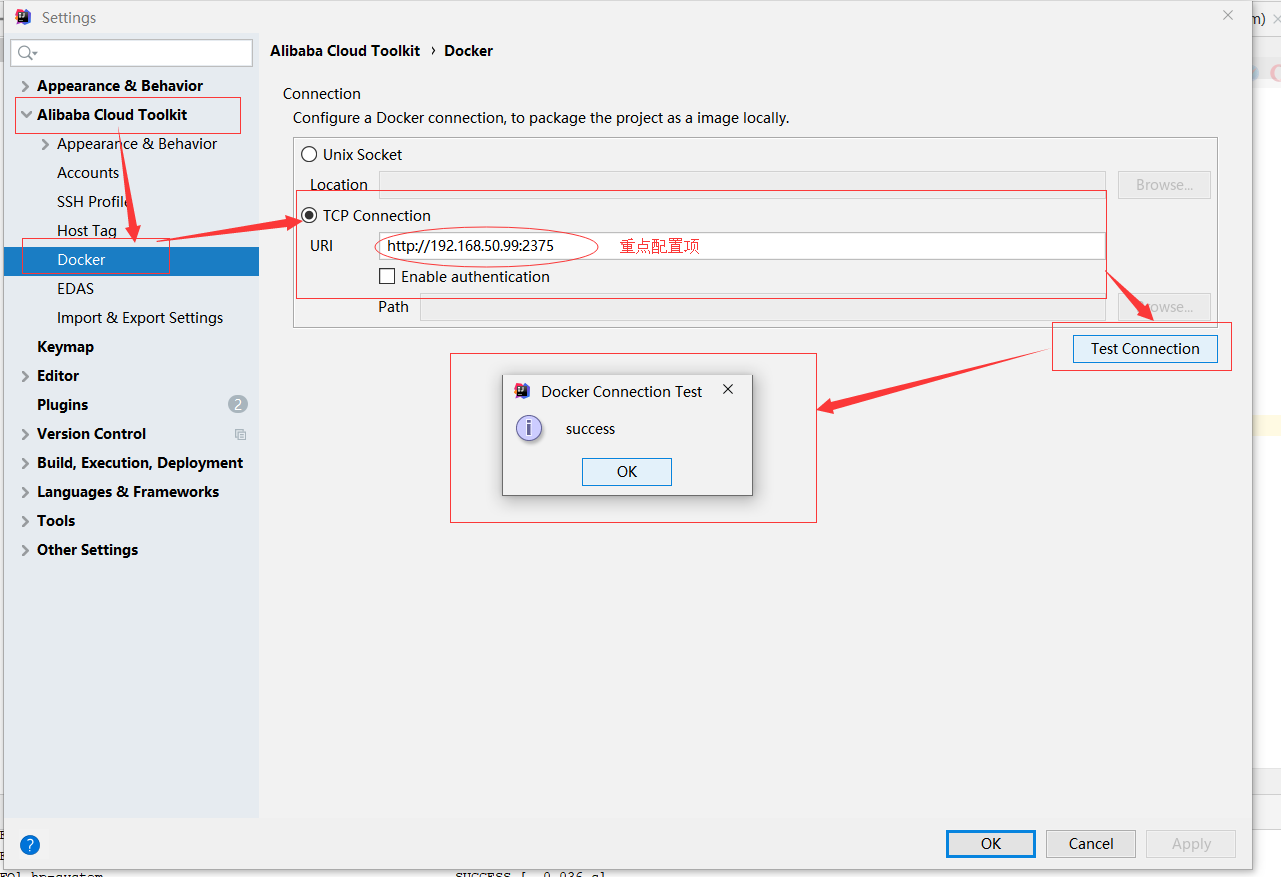Click the Location input field
Screen dimensions: 1281x877
pyautogui.click(x=742, y=185)
